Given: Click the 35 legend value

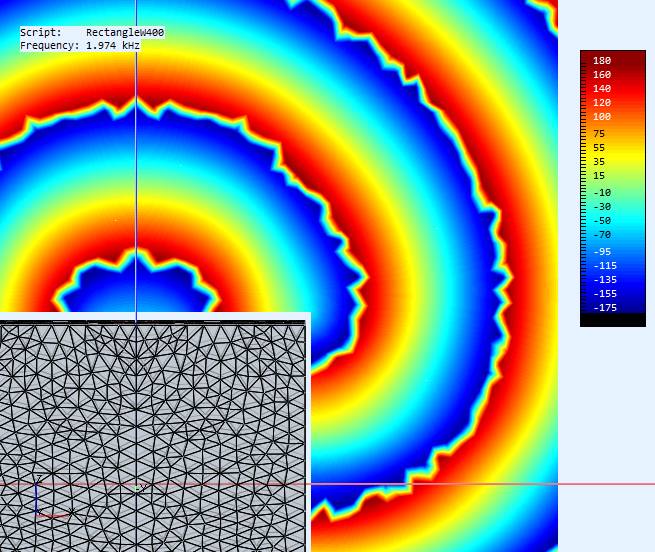Looking at the screenshot, I should pos(599,162).
